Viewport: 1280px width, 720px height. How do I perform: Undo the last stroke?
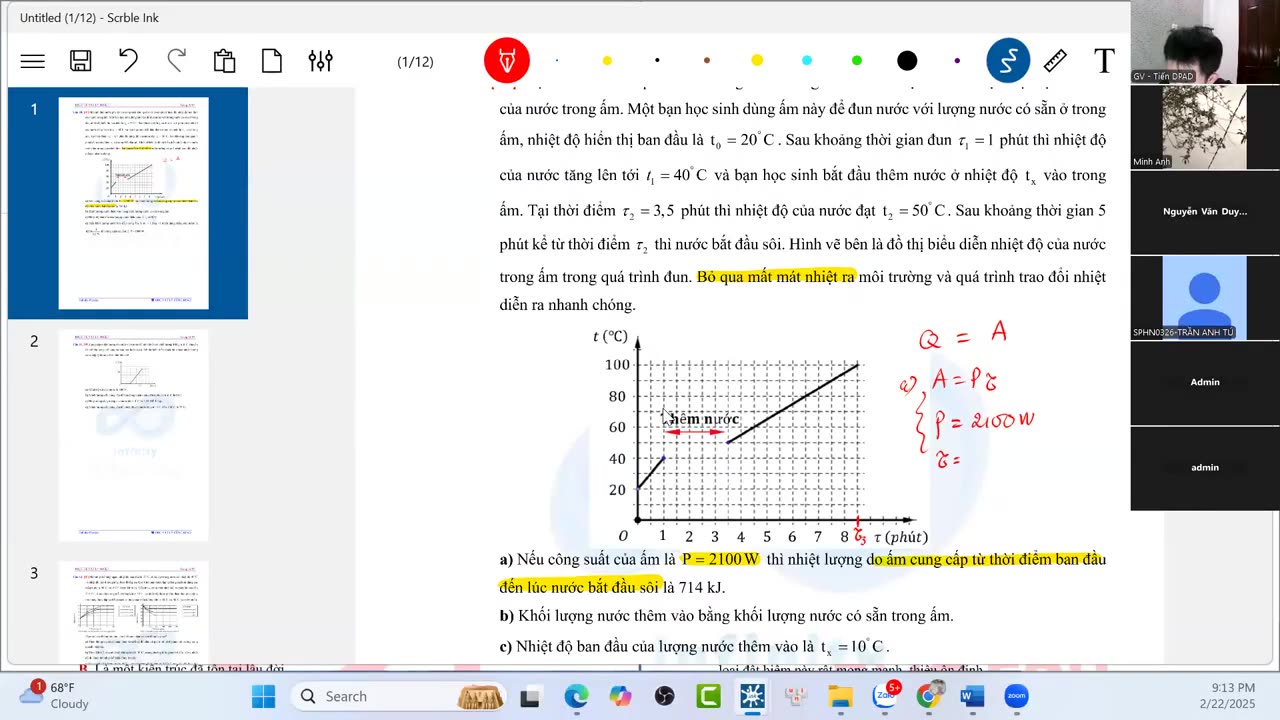pyautogui.click(x=128, y=61)
